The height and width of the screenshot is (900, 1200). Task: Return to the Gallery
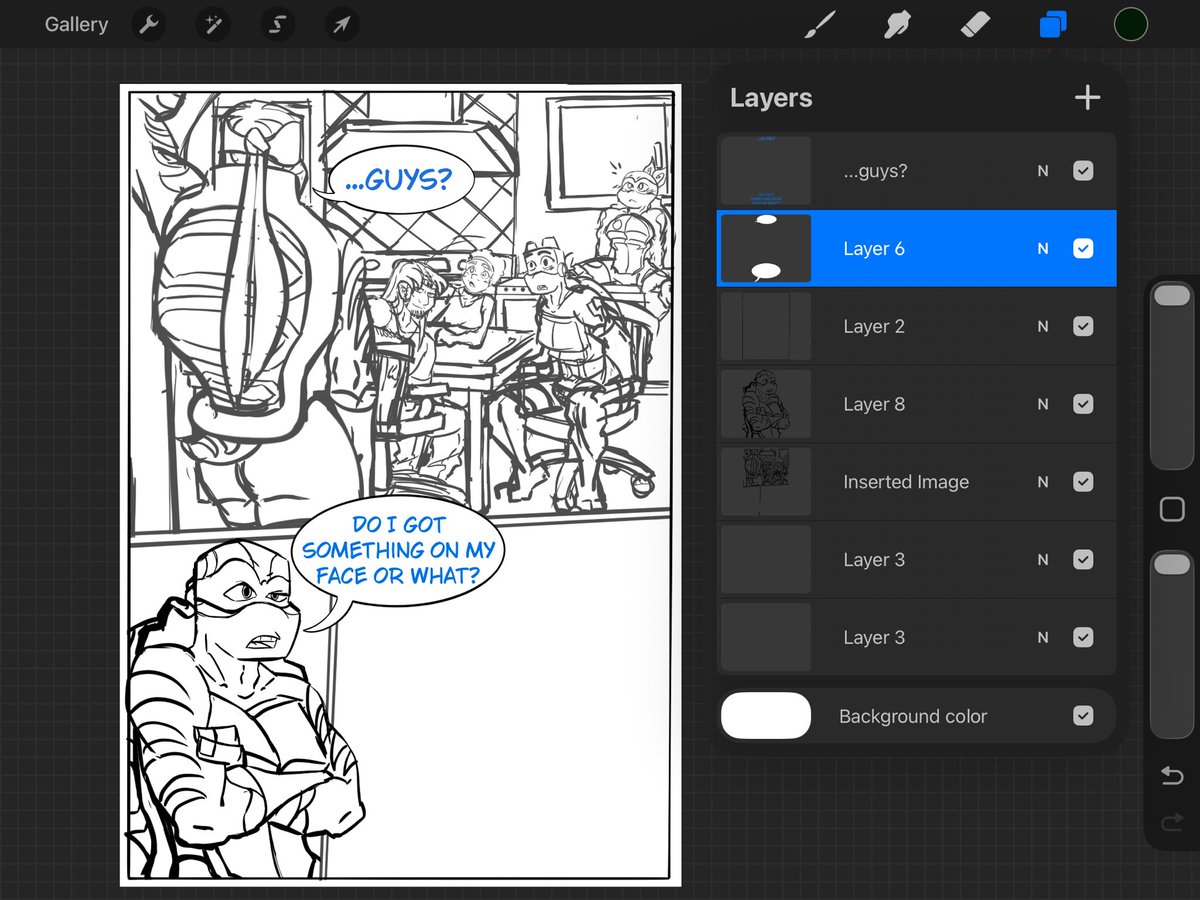click(x=76, y=25)
